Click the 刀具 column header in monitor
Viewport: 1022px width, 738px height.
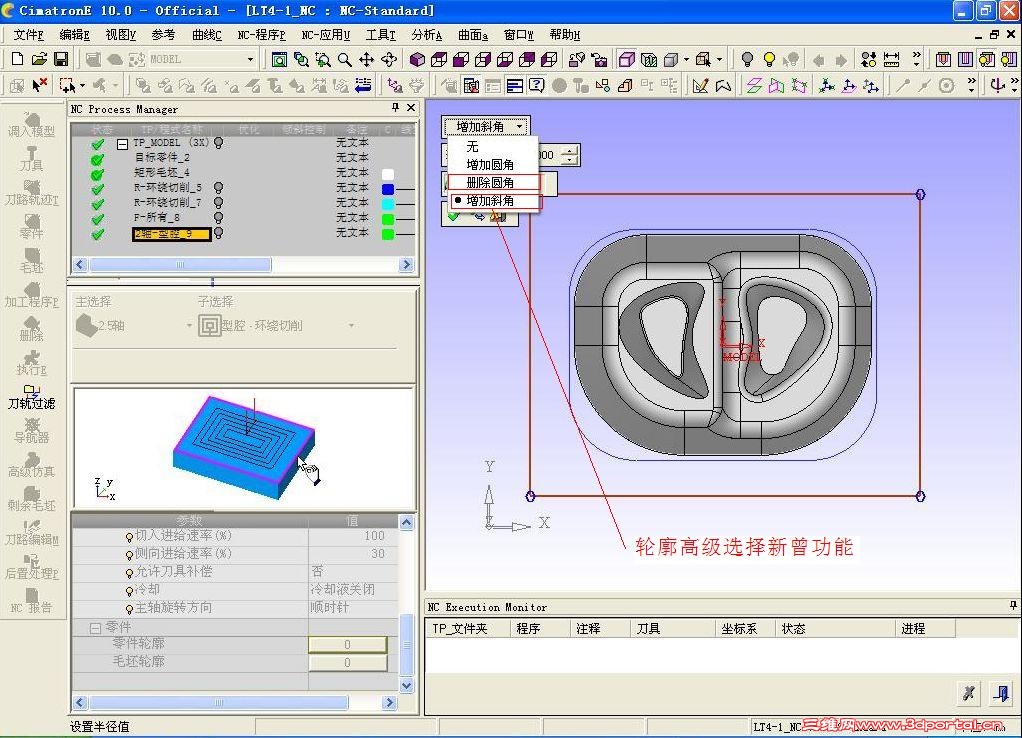[673, 628]
